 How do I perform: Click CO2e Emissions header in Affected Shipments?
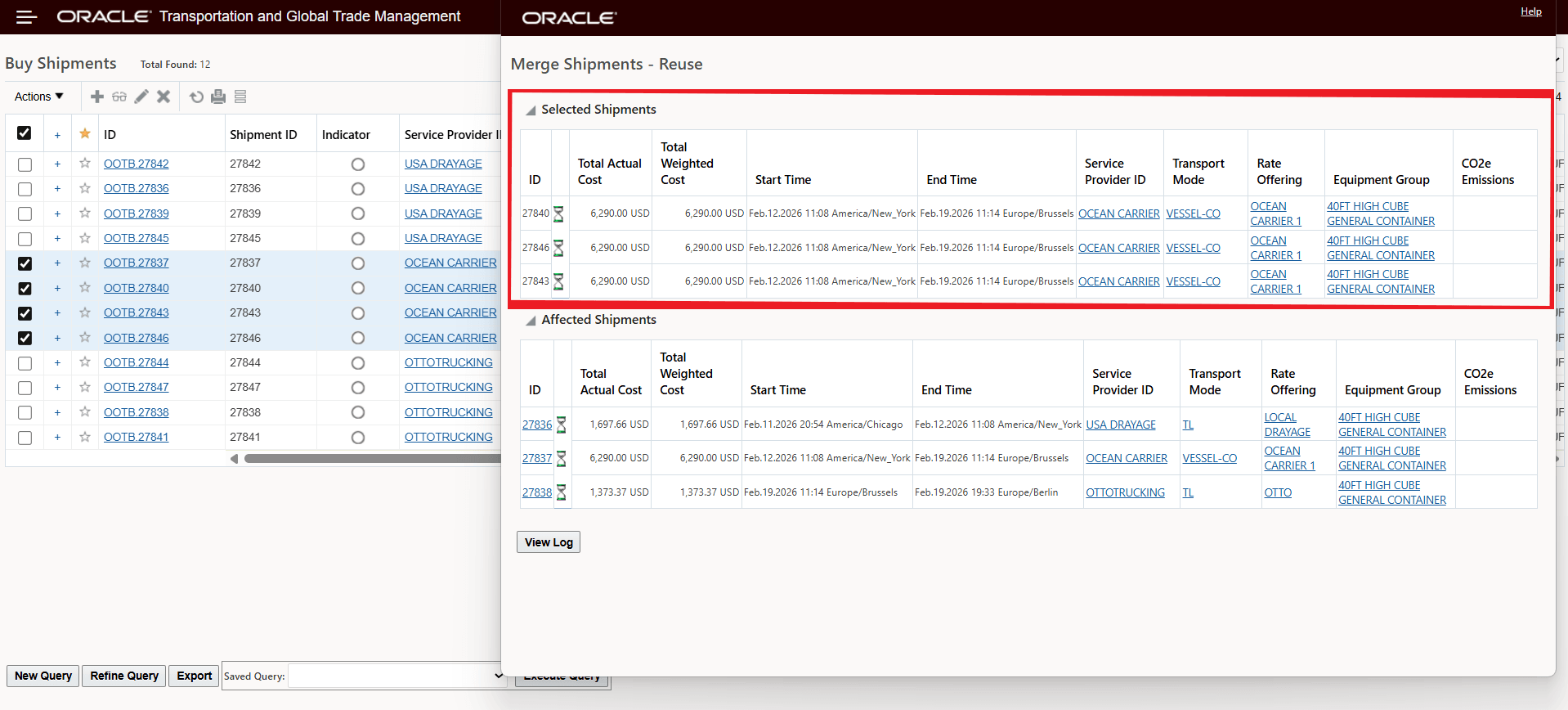click(1490, 382)
